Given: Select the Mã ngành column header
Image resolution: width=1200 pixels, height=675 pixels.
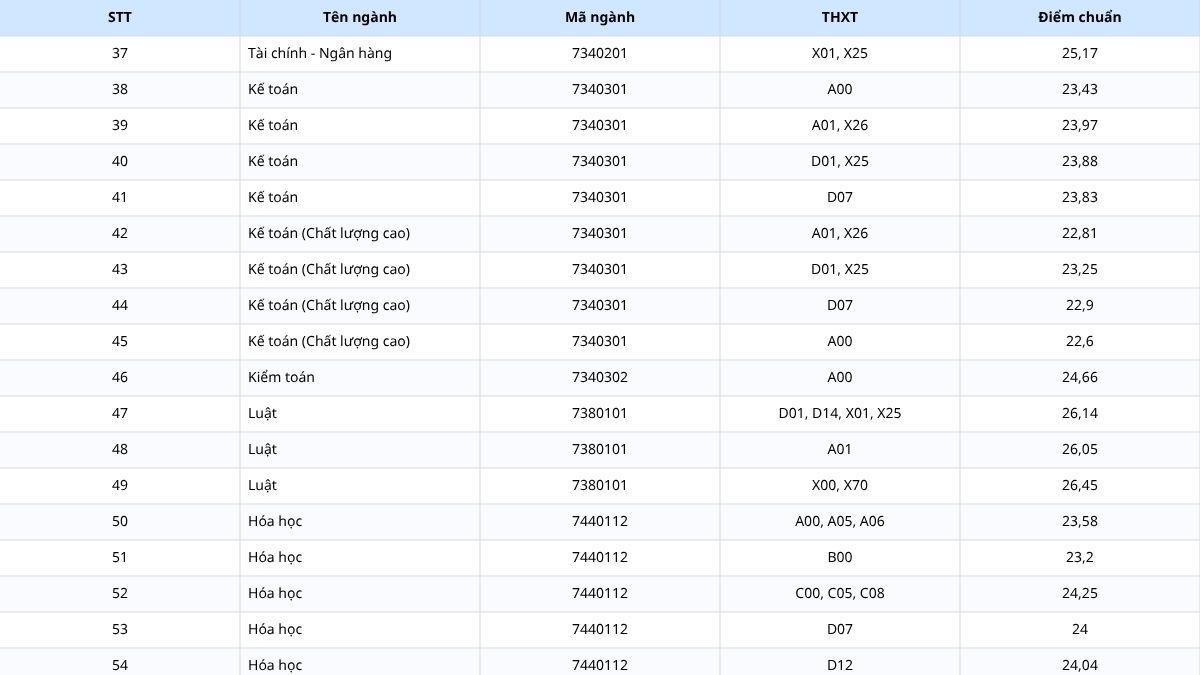Looking at the screenshot, I should coord(600,17).
